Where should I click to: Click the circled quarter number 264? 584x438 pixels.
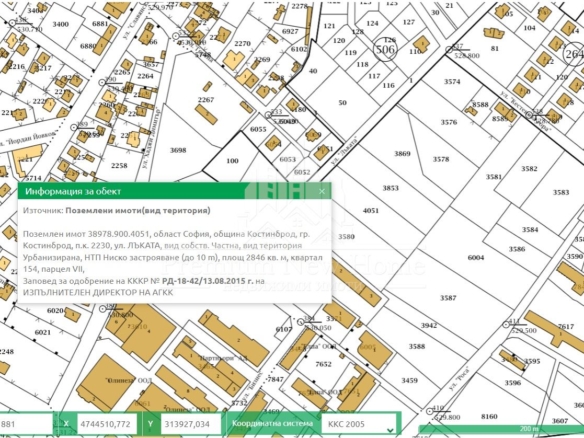[x=574, y=54]
